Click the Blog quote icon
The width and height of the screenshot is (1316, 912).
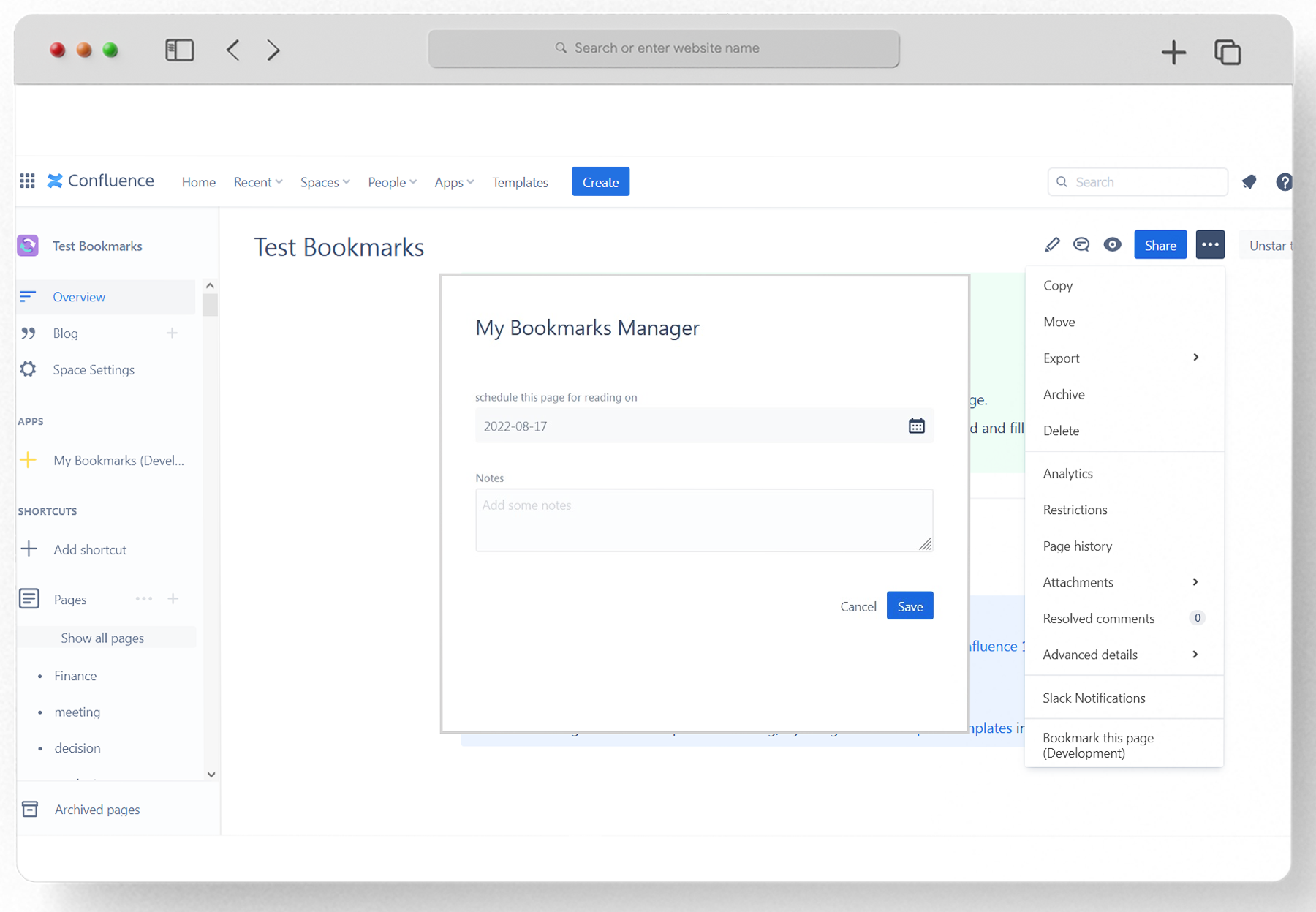tap(28, 333)
